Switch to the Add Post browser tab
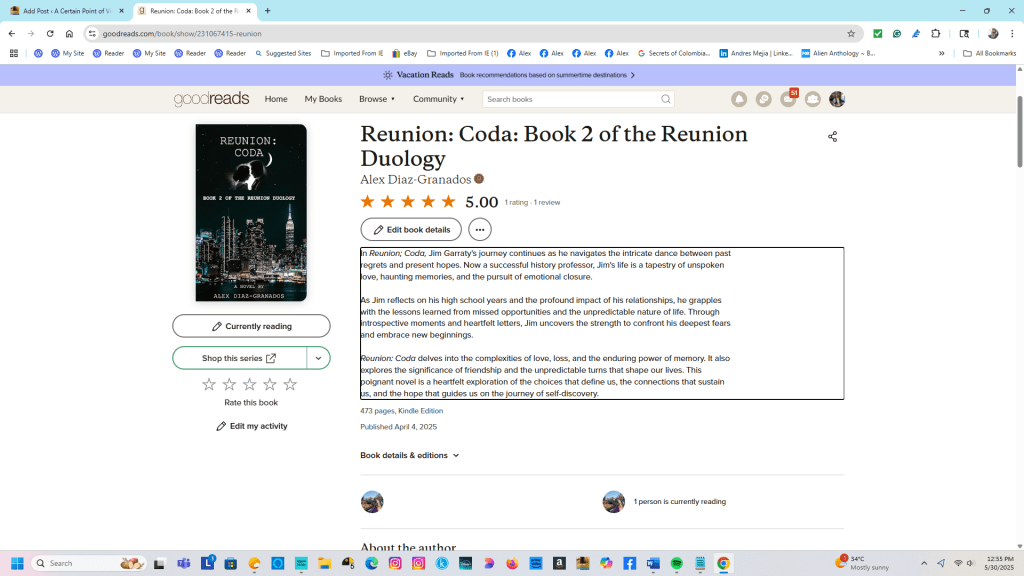Viewport: 1024px width, 576px height. click(66, 11)
